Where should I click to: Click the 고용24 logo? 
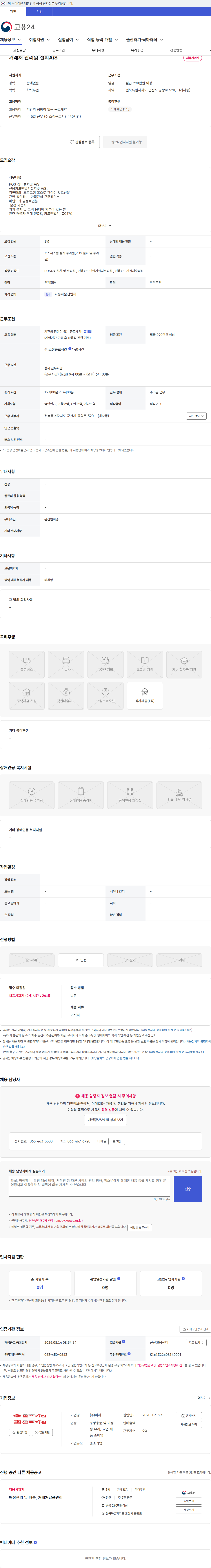(18, 27)
